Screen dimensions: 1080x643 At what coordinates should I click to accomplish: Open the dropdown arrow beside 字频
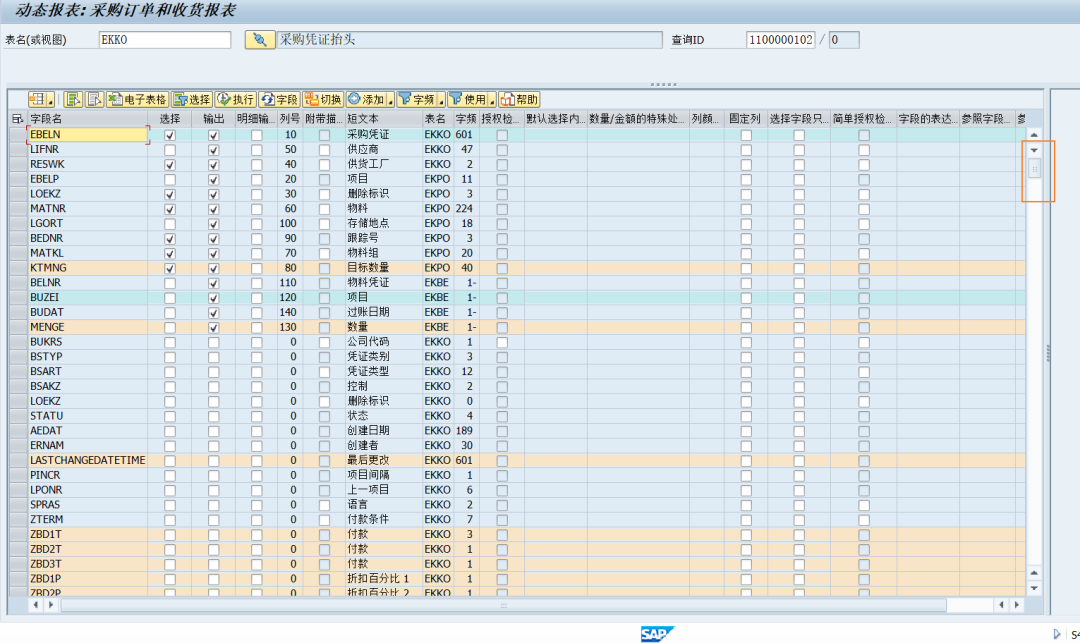[x=442, y=101]
